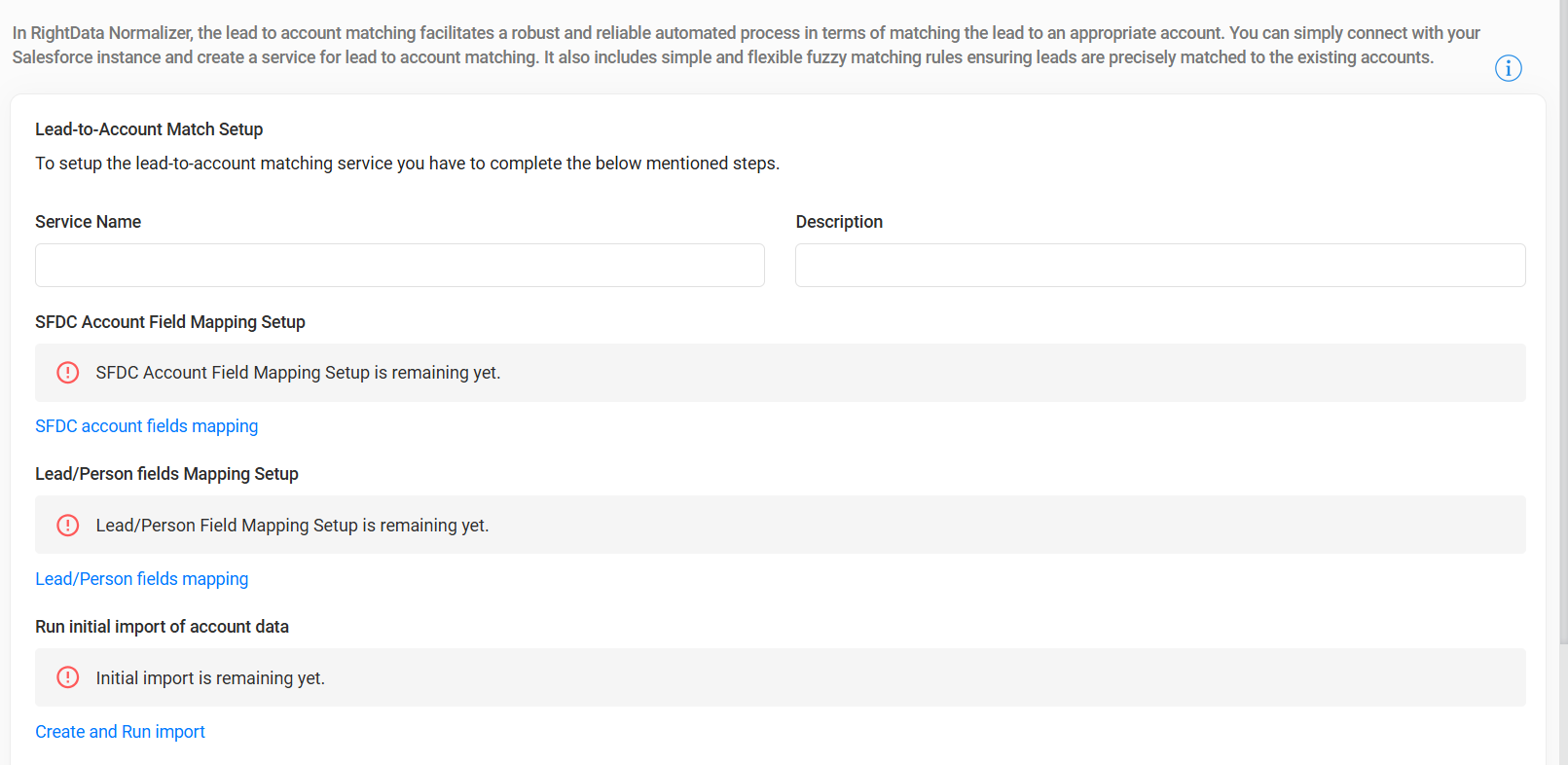Click the Run initial import of account data heading
Image resolution: width=1568 pixels, height=765 pixels.
click(x=162, y=627)
